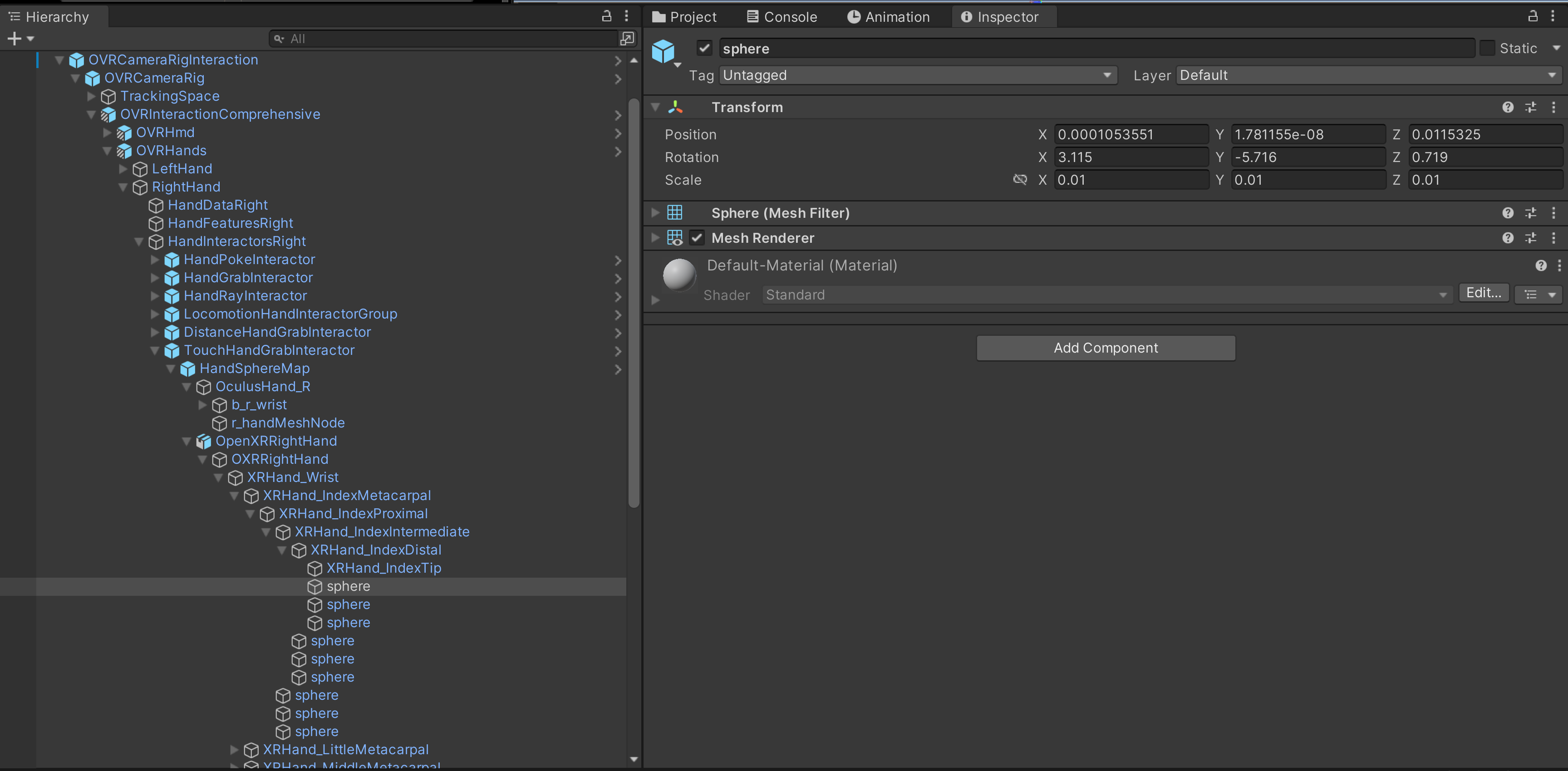The width and height of the screenshot is (1568, 771).
Task: Open the Mesh Renderer context menu
Action: pos(1554,238)
